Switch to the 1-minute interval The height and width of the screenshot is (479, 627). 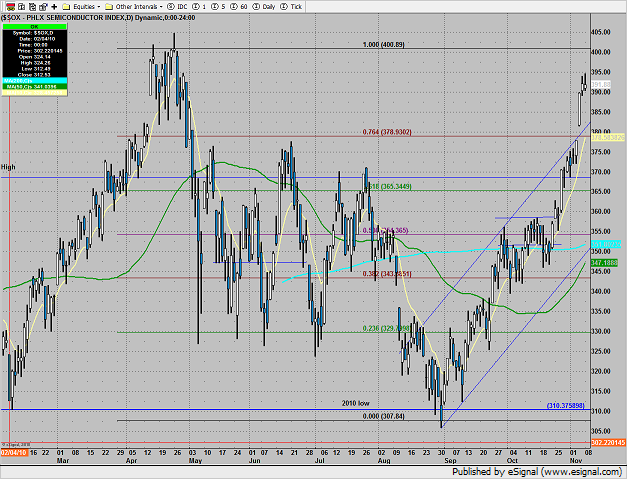coord(199,7)
